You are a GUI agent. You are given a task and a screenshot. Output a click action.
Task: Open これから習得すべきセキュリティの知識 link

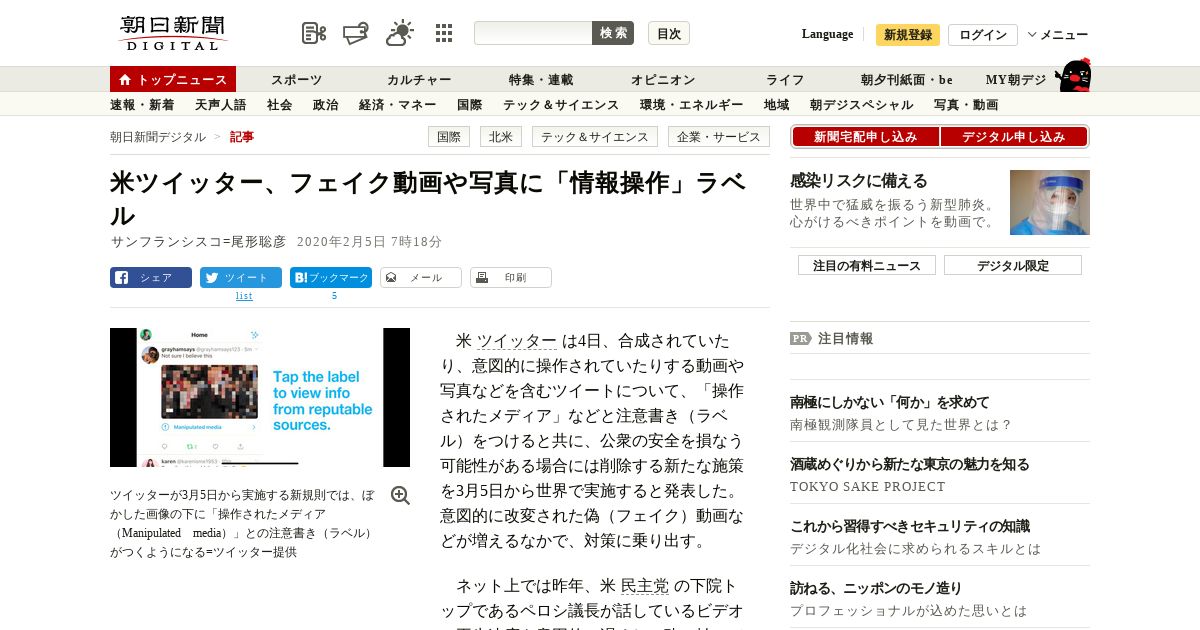click(x=910, y=526)
